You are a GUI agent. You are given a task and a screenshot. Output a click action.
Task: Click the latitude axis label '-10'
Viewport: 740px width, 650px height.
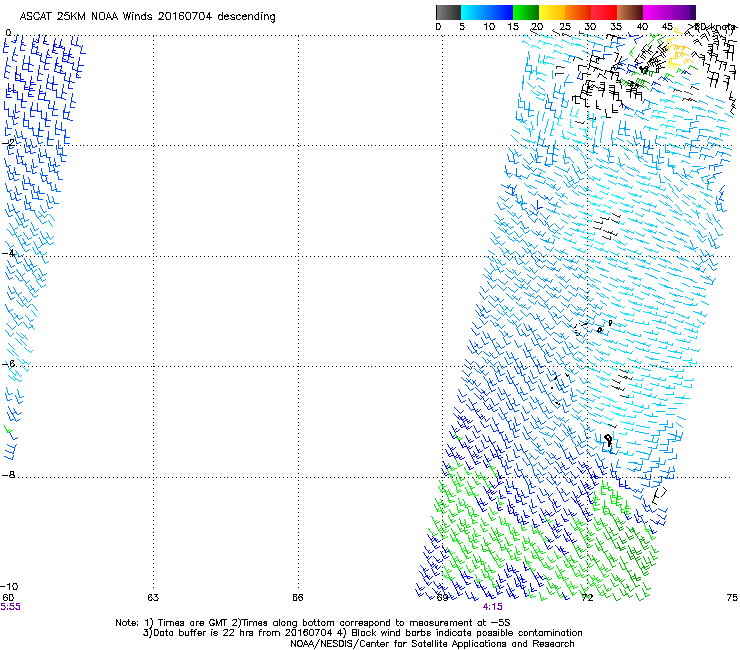click(10, 586)
